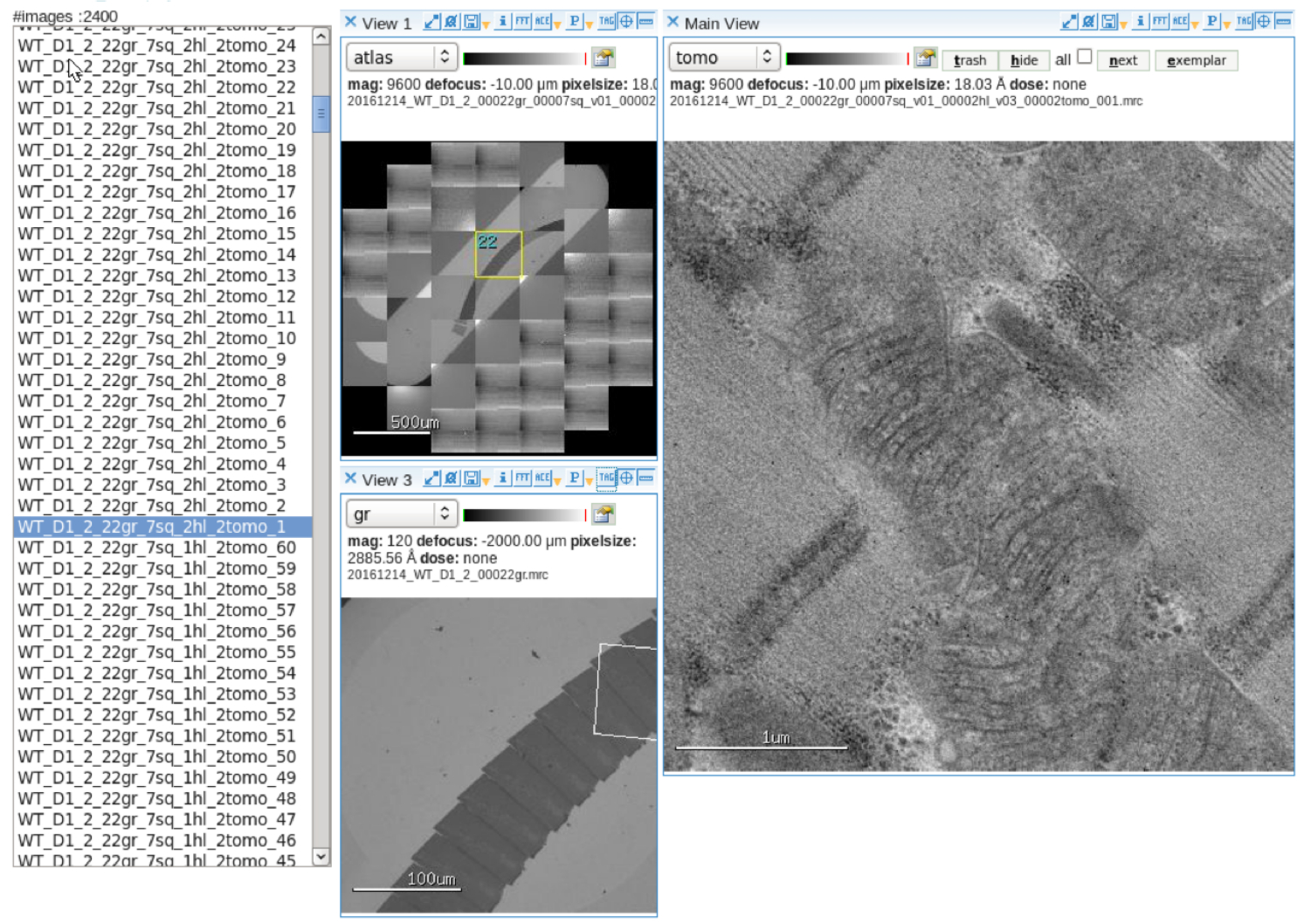Screen dimensions: 1304x924
Task: Tick the 'all' checkbox in Main View
Action: (x=1084, y=57)
